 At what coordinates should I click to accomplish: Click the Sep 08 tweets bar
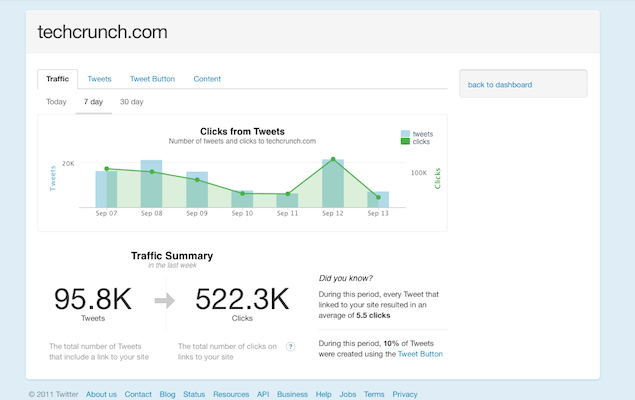151,183
